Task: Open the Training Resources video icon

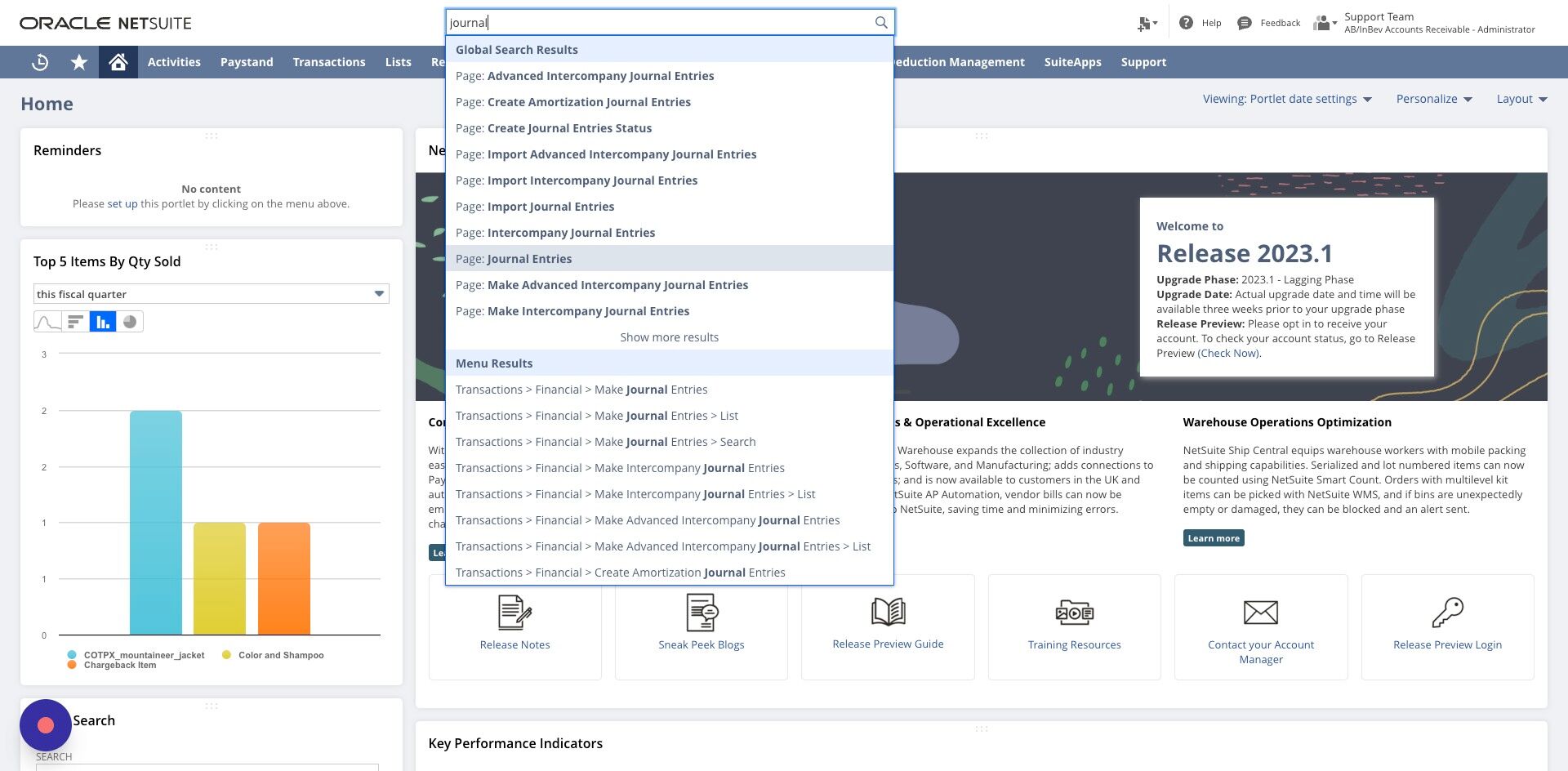Action: pos(1075,612)
